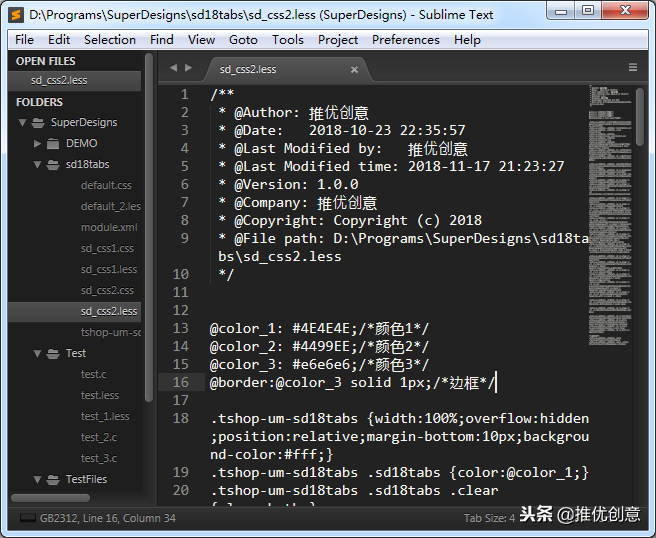The image size is (656, 538).
Task: Open the Goto menu
Action: pos(243,40)
